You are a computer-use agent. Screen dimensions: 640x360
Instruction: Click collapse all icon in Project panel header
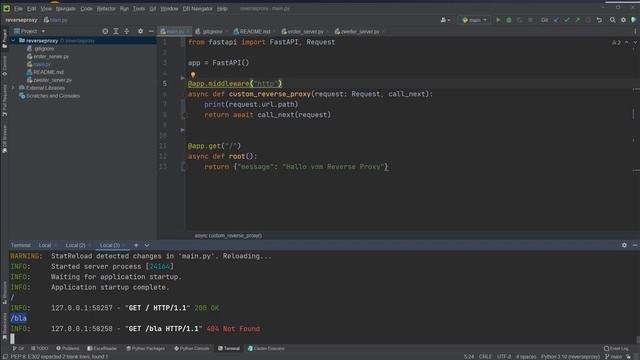point(127,31)
